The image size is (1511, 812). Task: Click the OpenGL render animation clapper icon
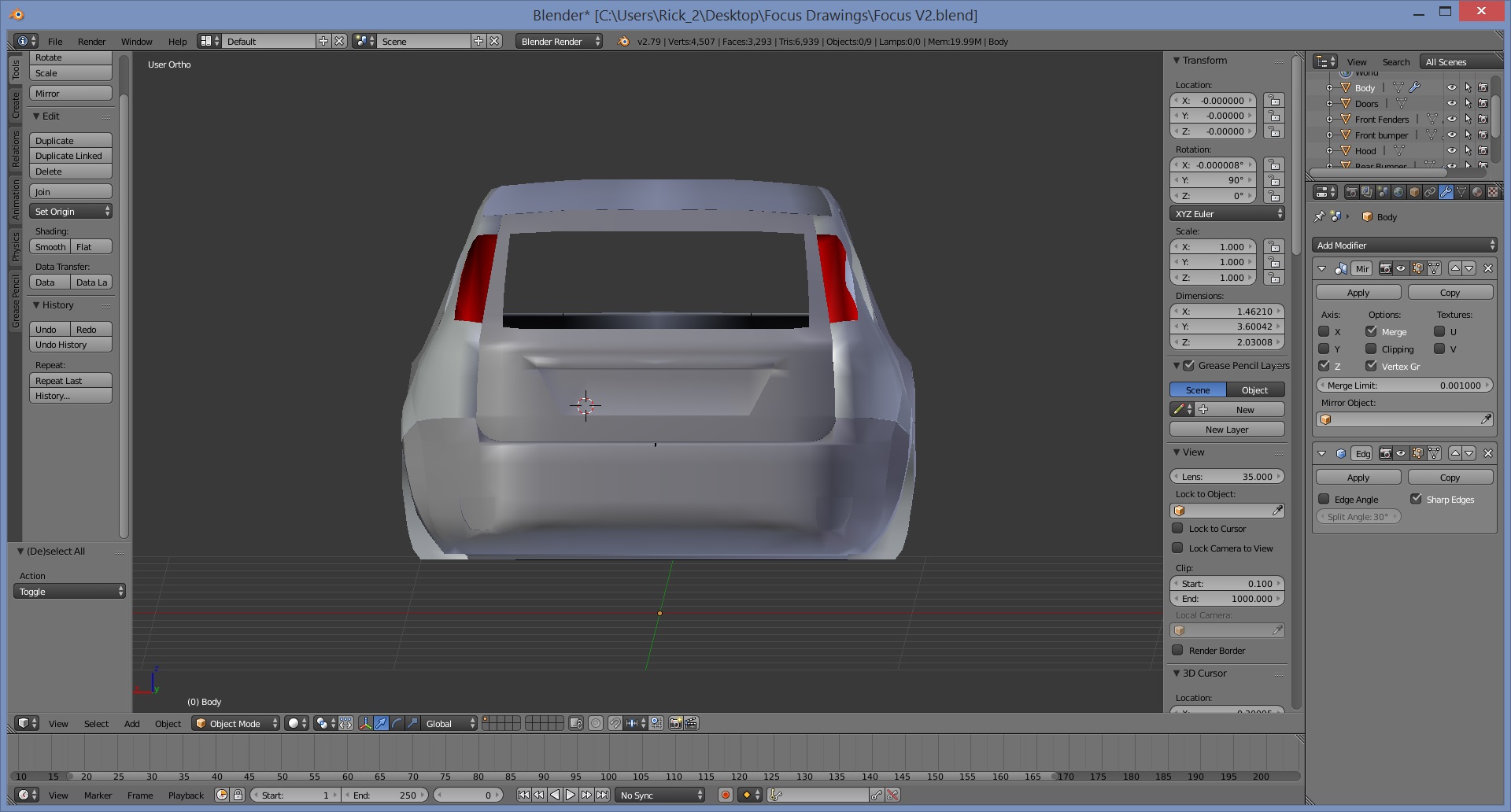coord(691,723)
